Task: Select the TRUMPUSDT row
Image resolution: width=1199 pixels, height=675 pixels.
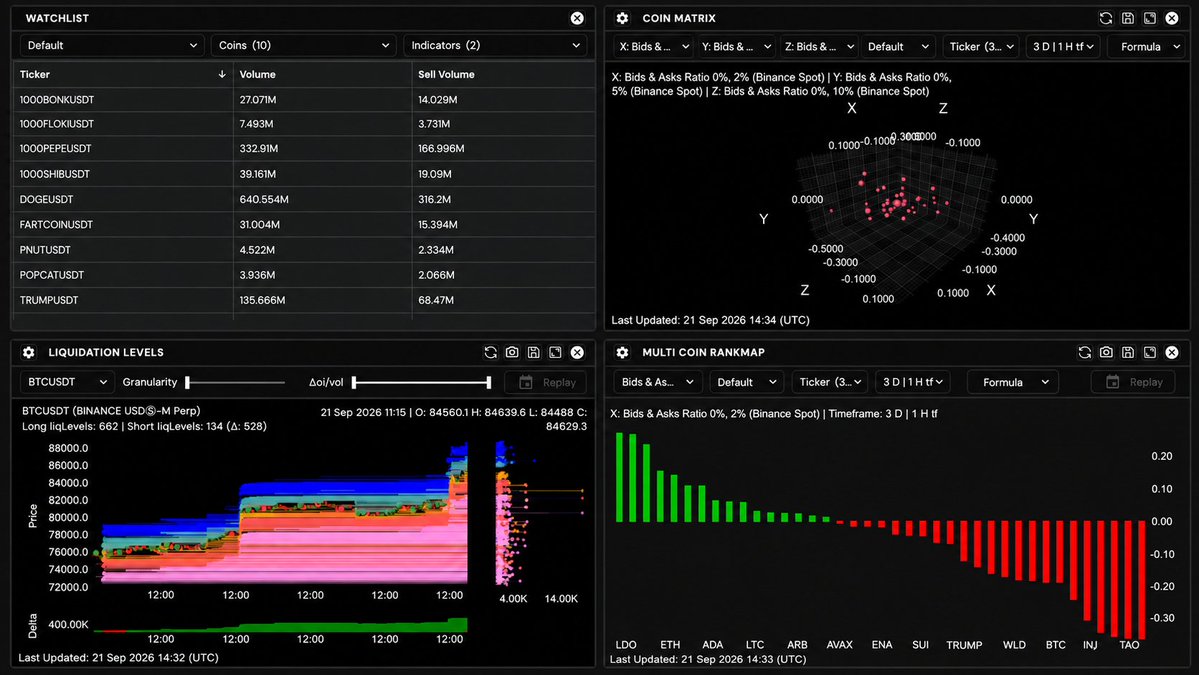Action: 304,300
